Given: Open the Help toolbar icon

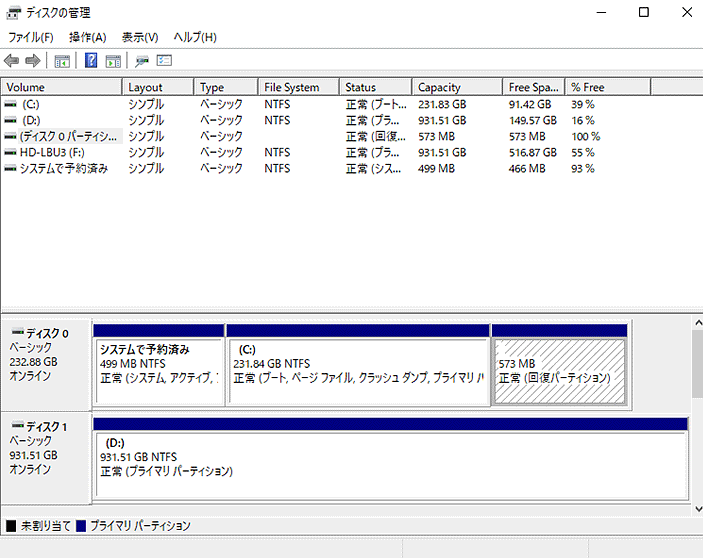Looking at the screenshot, I should [x=91, y=60].
